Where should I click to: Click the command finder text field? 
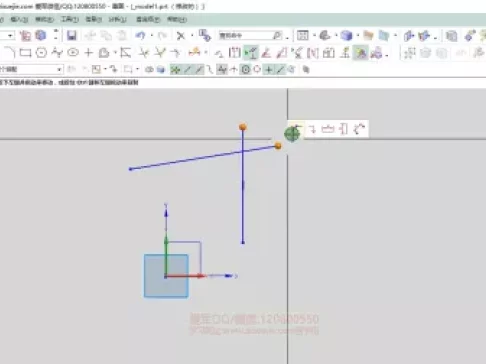[245, 35]
